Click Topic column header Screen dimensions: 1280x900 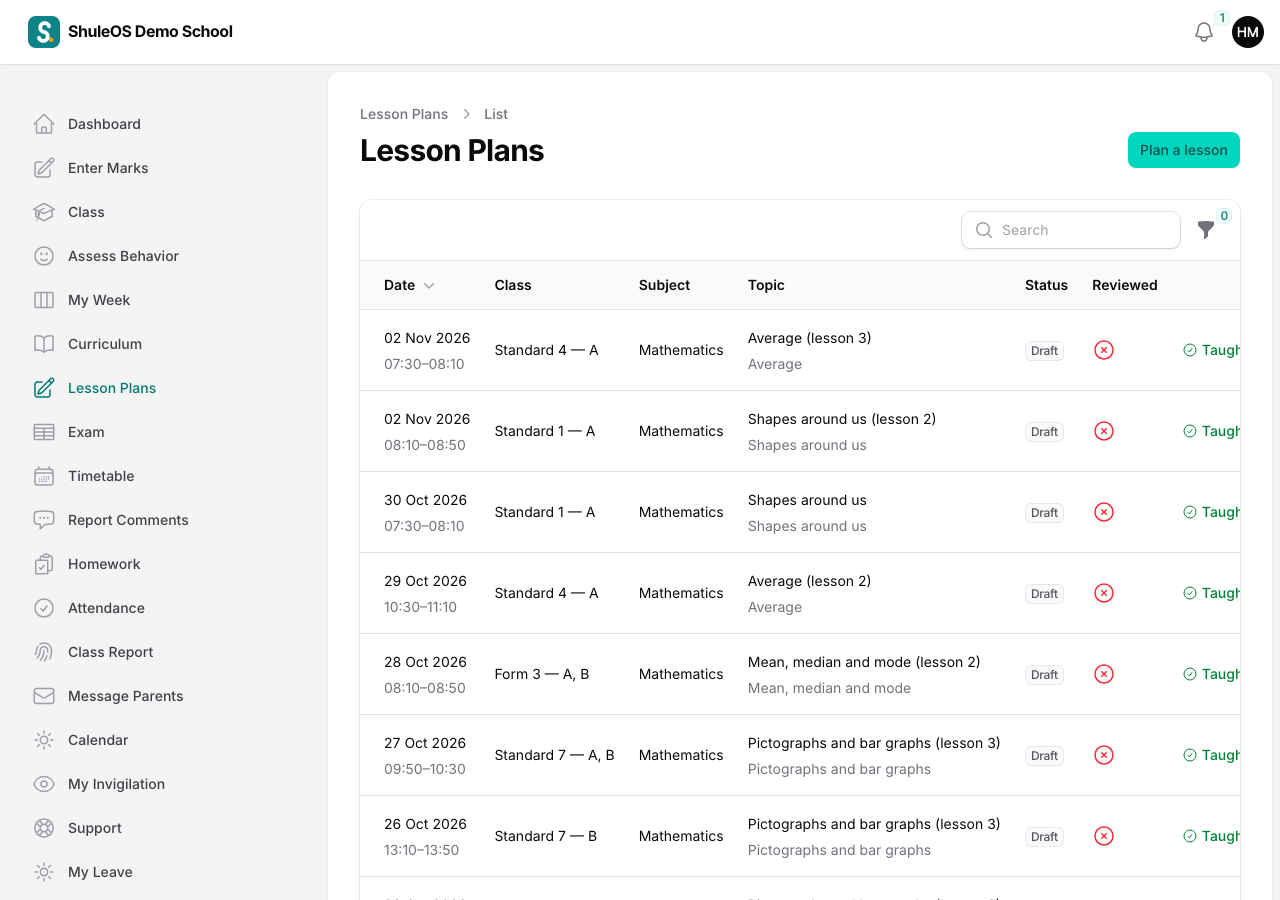point(766,285)
